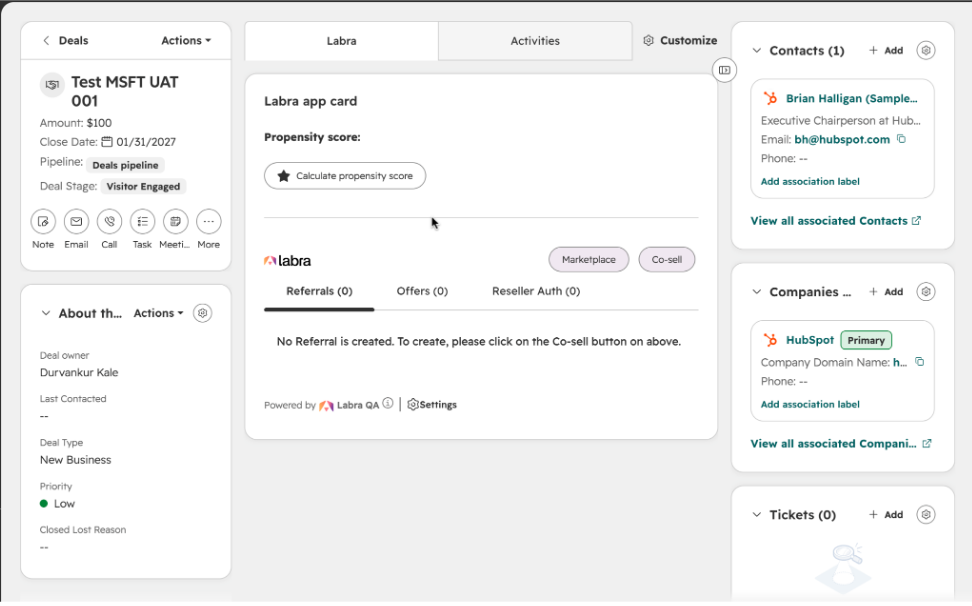Image resolution: width=972 pixels, height=606 pixels.
Task: Collapse the About this deal section
Action: 45,313
